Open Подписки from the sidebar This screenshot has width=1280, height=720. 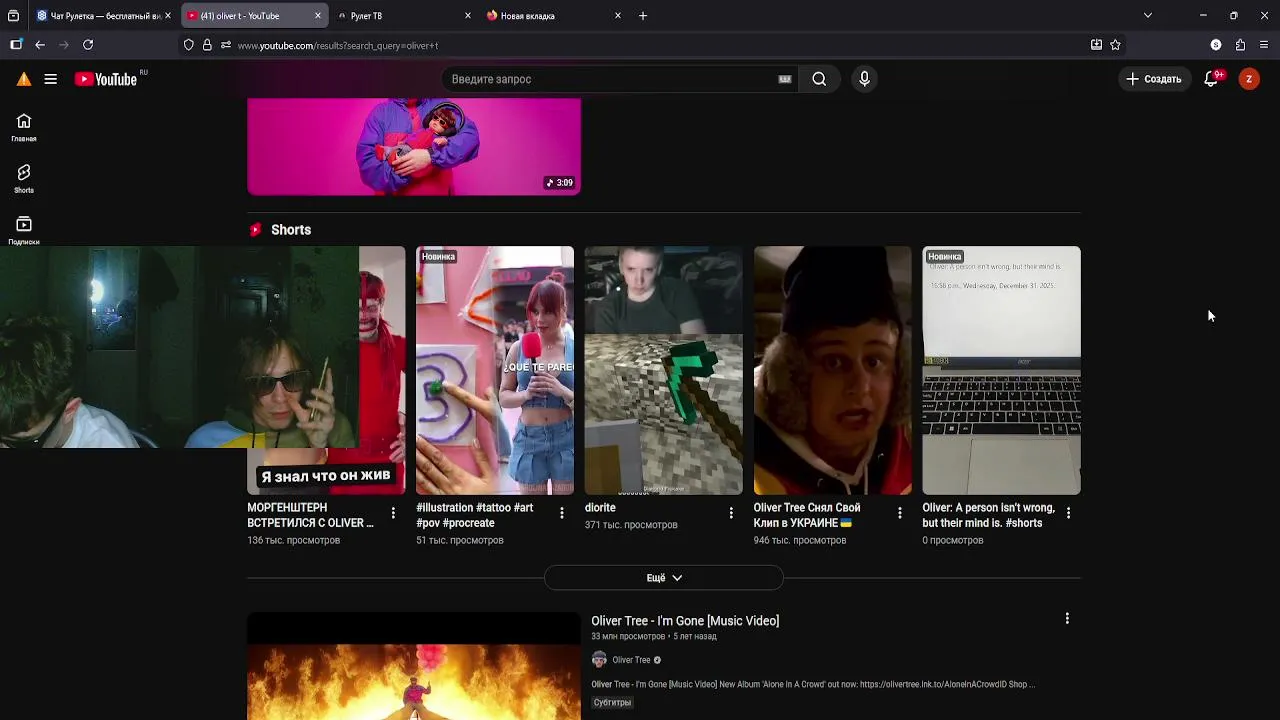[x=24, y=231]
